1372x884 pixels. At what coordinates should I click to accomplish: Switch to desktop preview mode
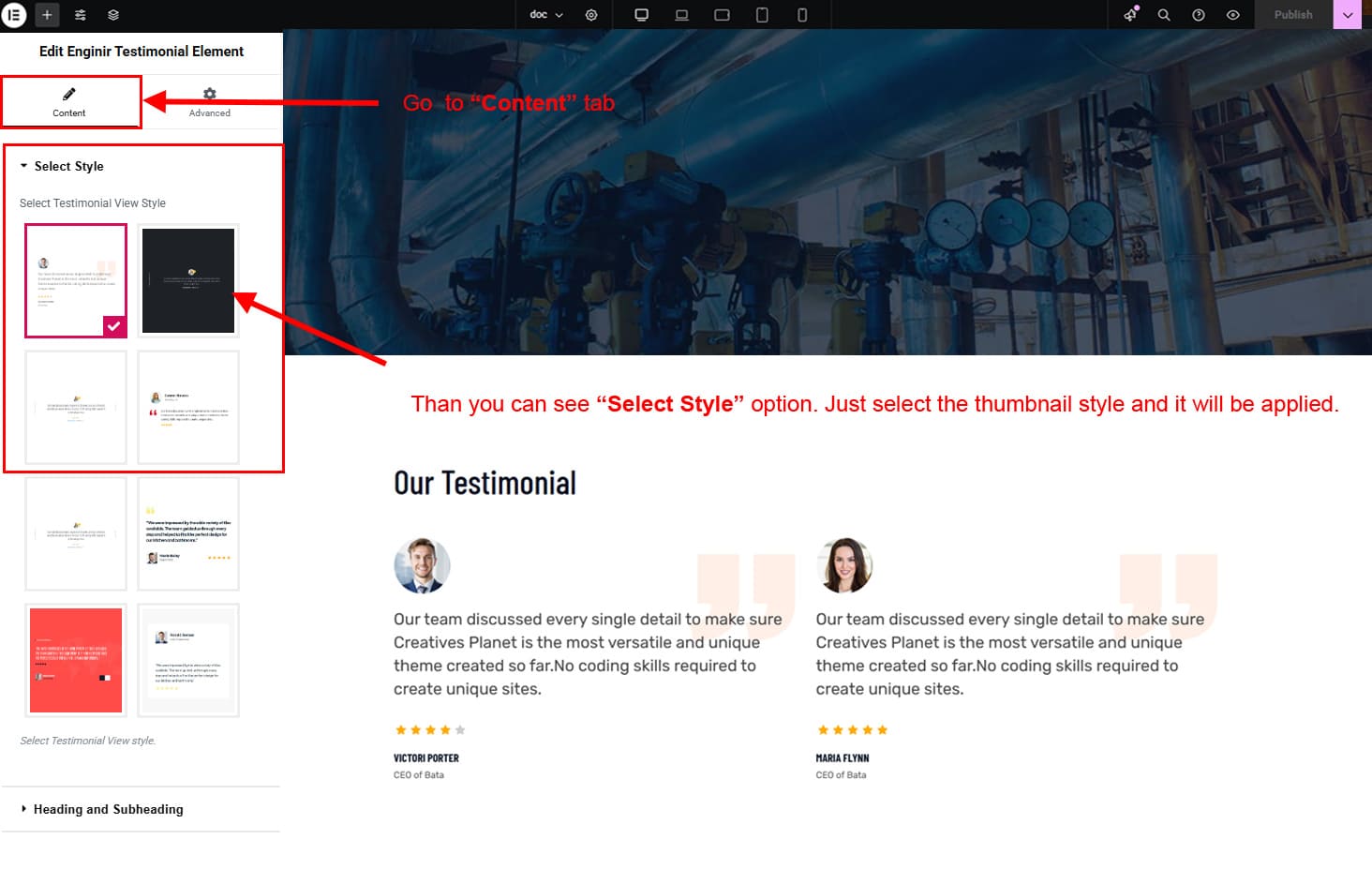coord(642,15)
